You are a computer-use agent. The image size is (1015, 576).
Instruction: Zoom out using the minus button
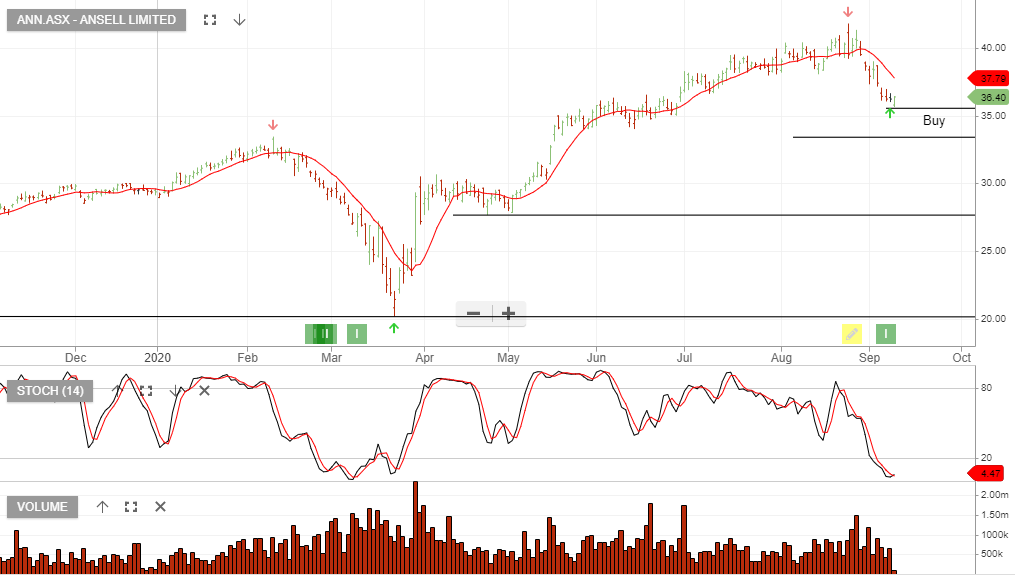474,314
